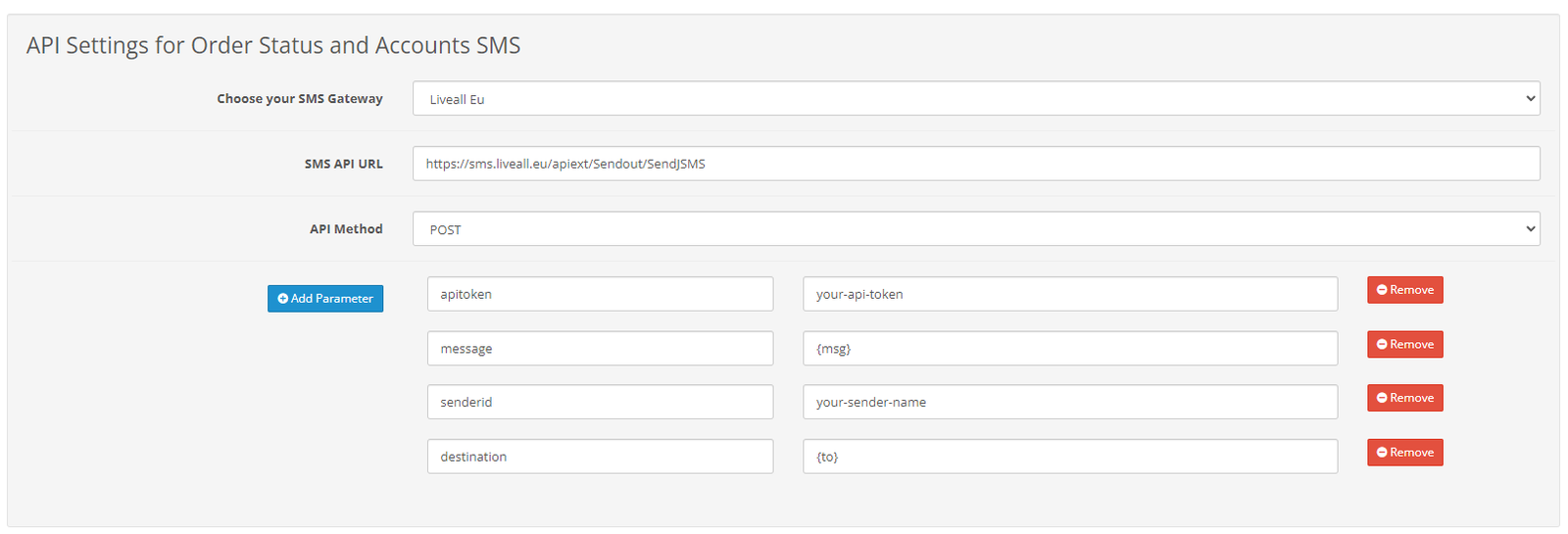Screen dimensions: 1568x534
Task: Click the your-api-token value field
Action: click(x=1070, y=294)
